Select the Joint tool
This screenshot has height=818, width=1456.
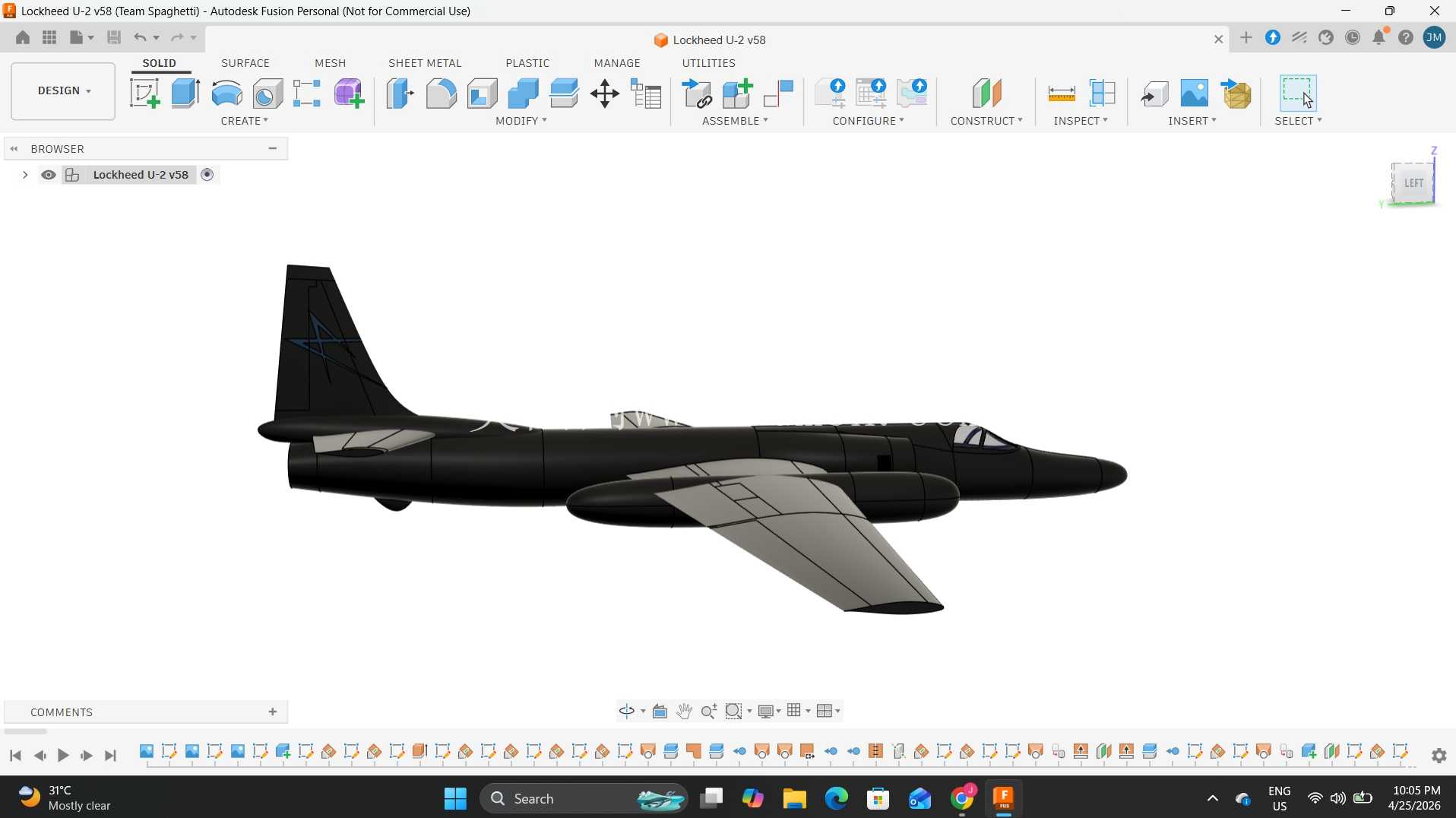pyautogui.click(x=779, y=94)
